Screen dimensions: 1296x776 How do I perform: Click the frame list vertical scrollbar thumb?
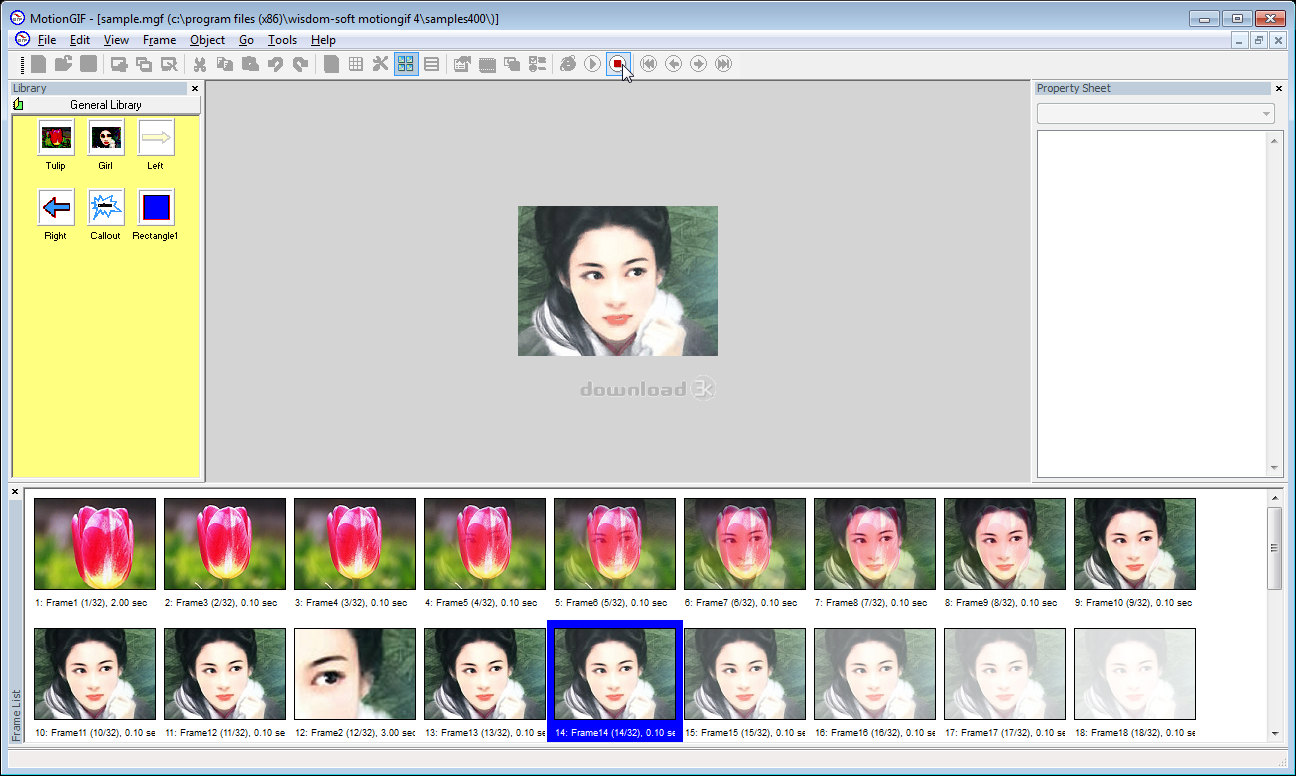coord(1274,548)
